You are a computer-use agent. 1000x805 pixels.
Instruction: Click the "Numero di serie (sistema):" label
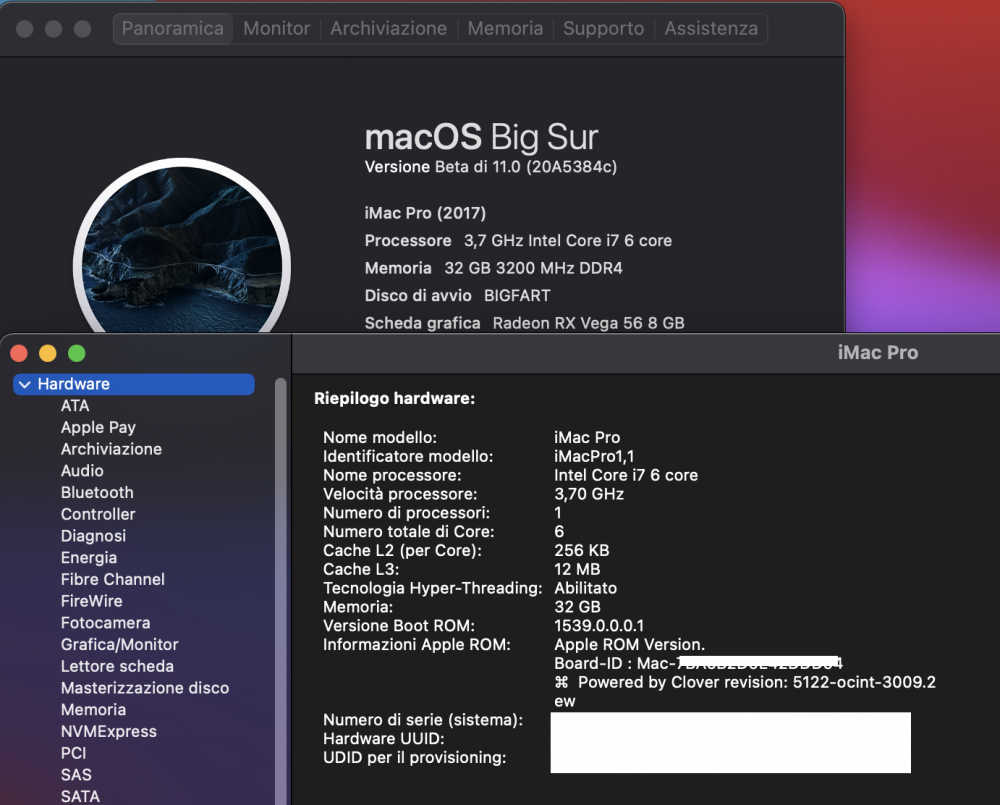pyautogui.click(x=423, y=720)
